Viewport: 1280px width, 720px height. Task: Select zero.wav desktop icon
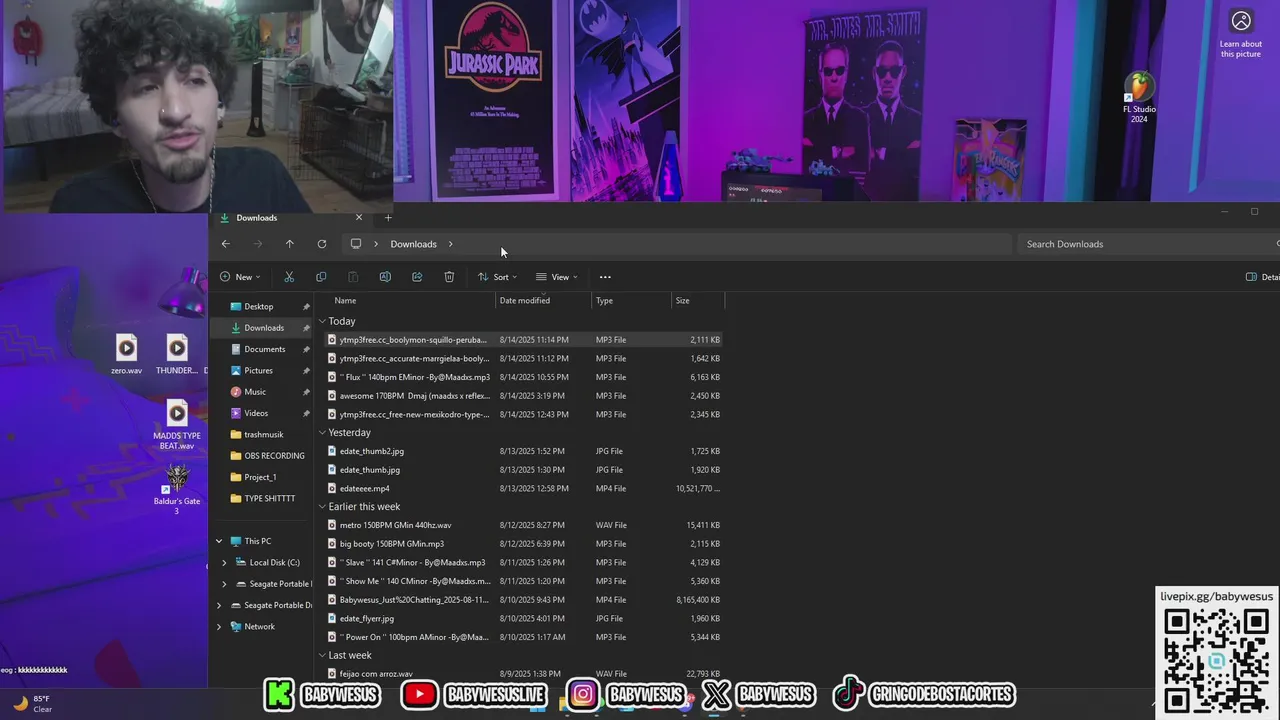[x=126, y=354]
